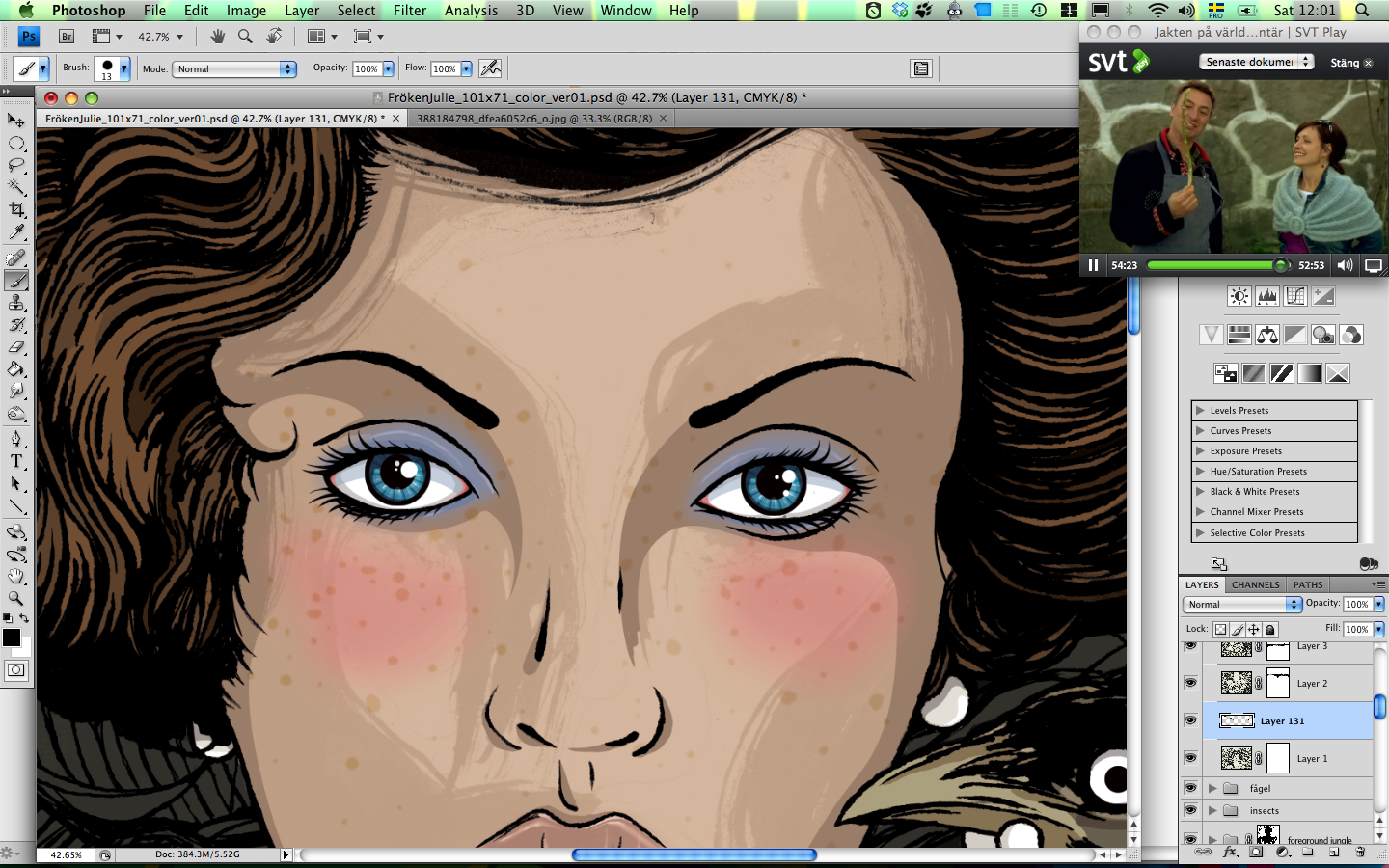The height and width of the screenshot is (868, 1389).
Task: Open Brush Preset picker arrow
Action: [x=124, y=68]
